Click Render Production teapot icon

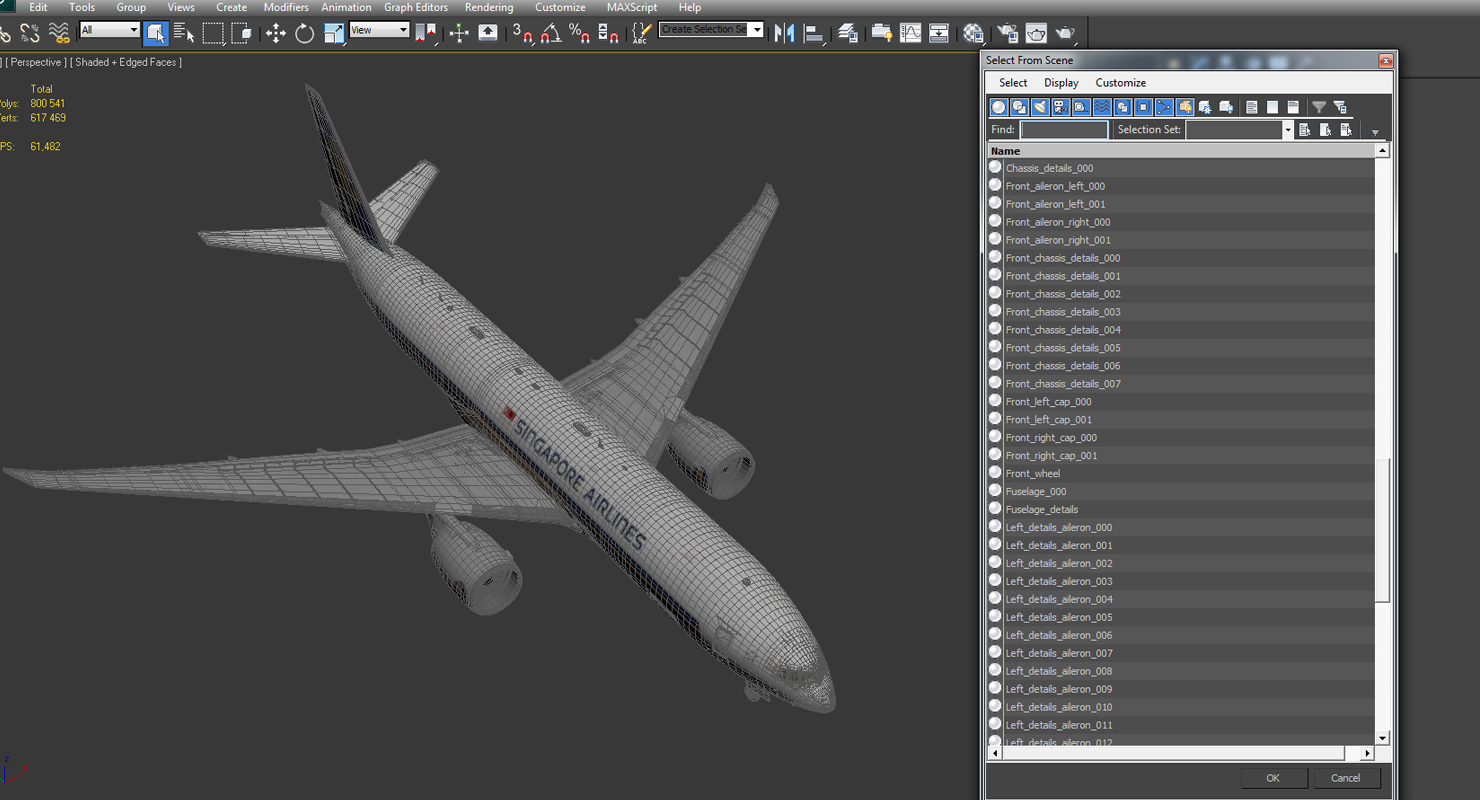[1065, 33]
